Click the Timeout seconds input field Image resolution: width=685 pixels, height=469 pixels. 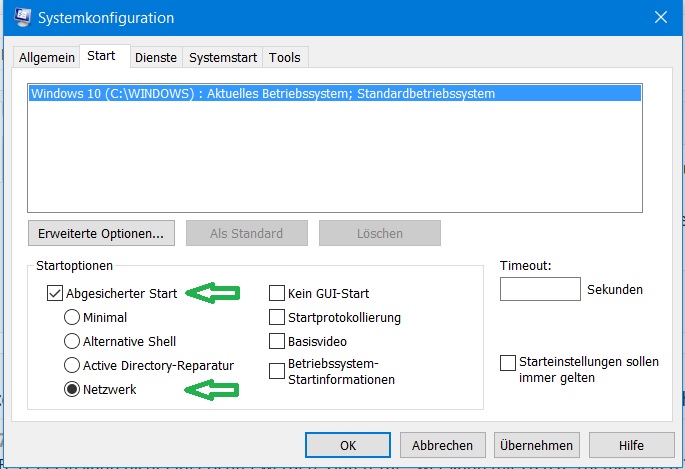point(540,289)
